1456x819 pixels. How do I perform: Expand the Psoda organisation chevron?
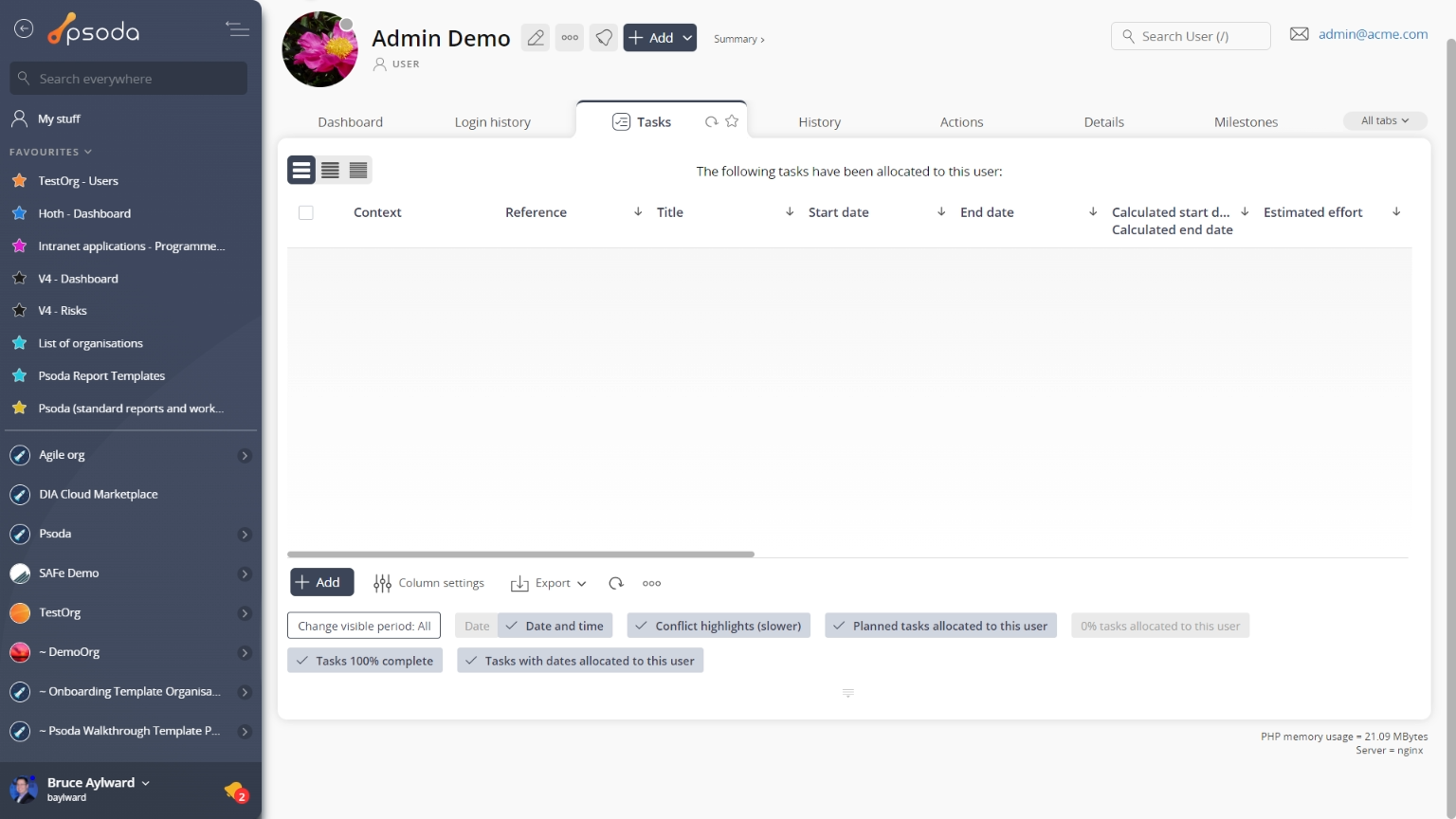point(245,535)
